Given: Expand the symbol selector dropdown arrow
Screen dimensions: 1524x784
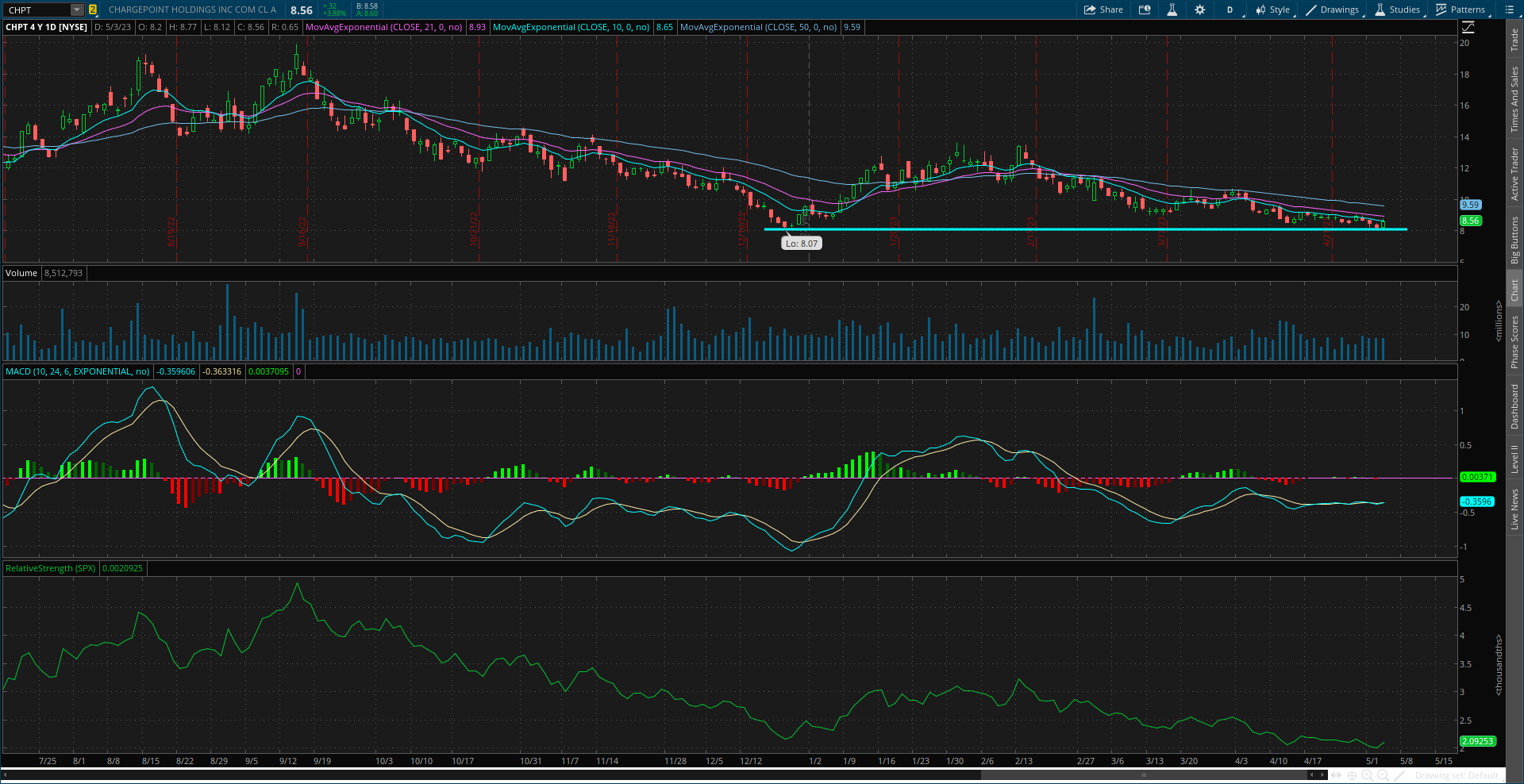Looking at the screenshot, I should (x=77, y=10).
